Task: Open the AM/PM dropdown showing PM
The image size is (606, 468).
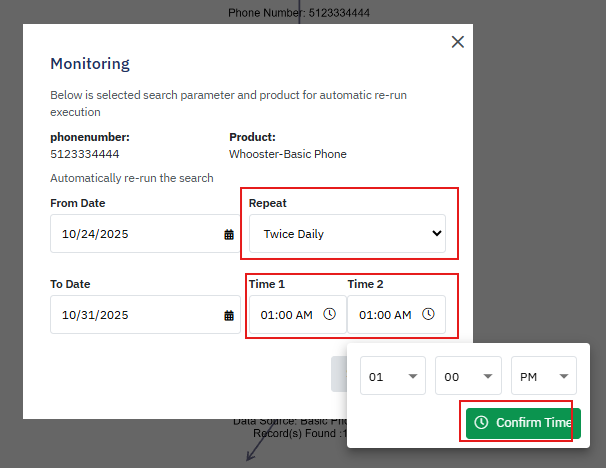Action: (x=543, y=377)
